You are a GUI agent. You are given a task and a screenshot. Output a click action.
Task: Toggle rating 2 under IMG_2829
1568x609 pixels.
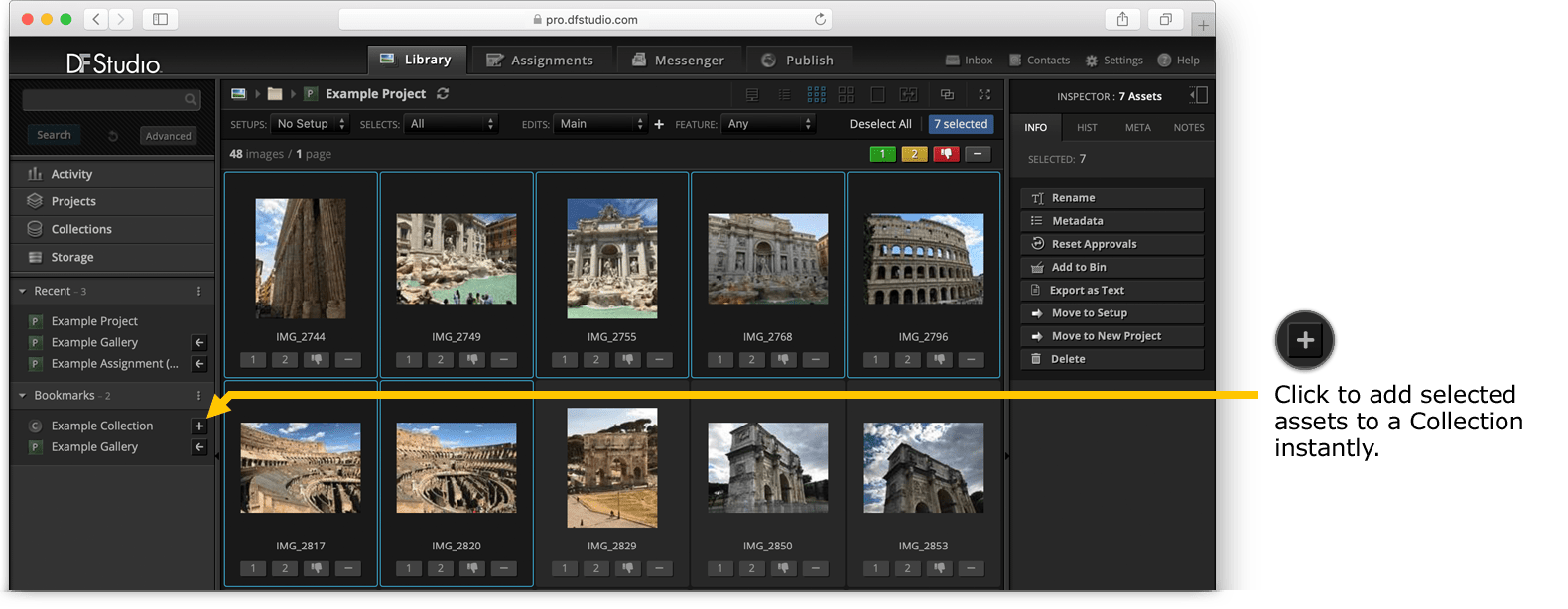596,568
